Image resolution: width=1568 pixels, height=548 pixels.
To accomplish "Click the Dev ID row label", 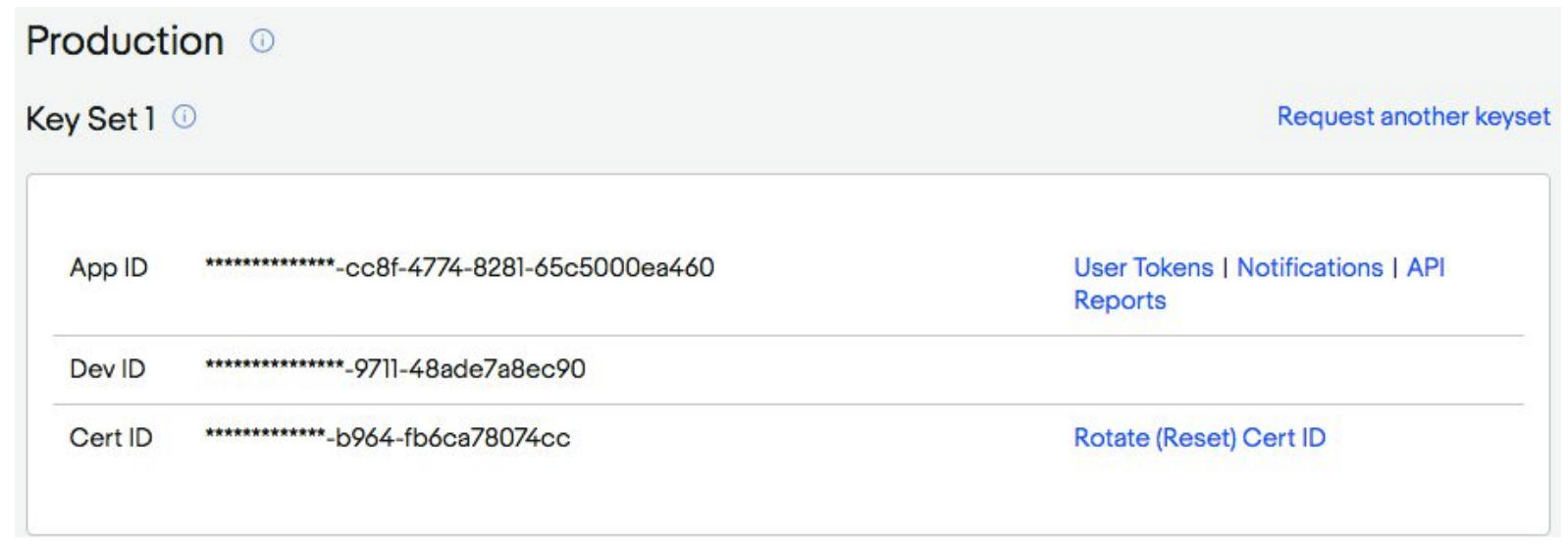I will (108, 369).
